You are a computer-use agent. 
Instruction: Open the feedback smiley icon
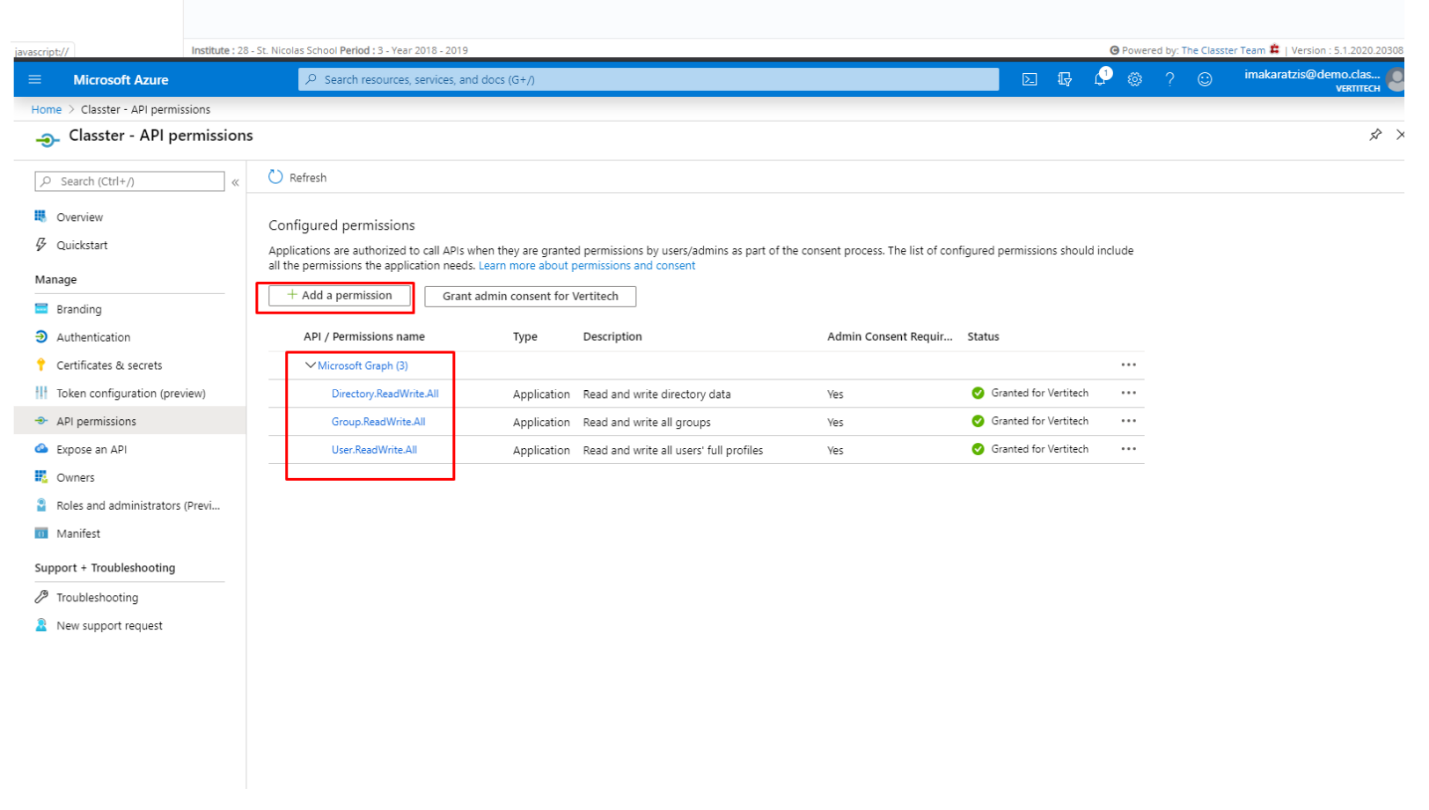tap(1205, 80)
